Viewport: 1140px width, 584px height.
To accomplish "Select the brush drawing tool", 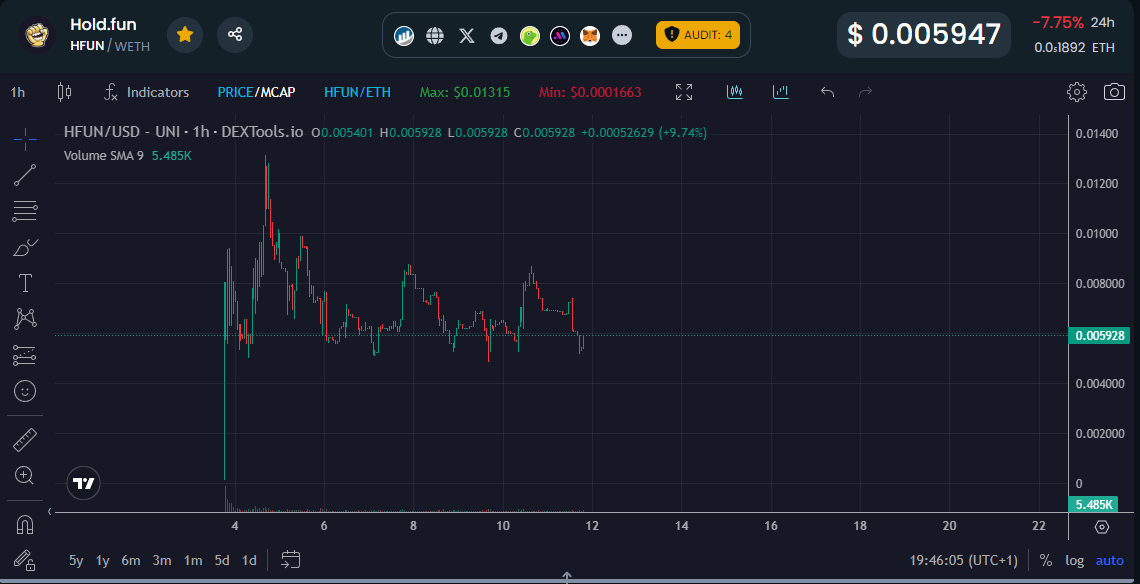I will (25, 247).
